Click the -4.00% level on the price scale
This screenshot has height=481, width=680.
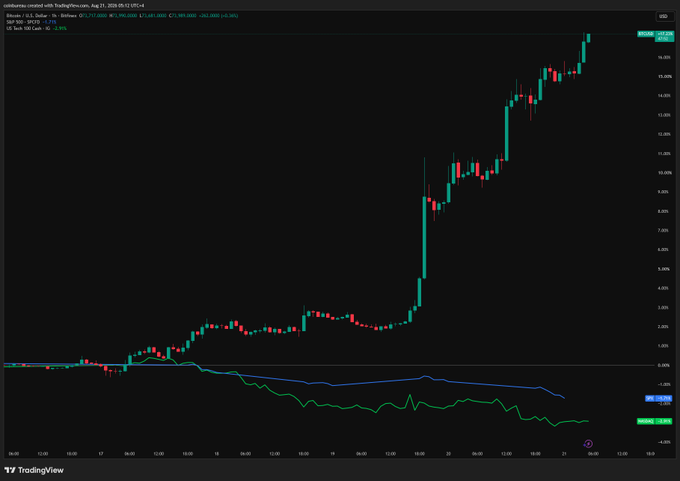[664, 442]
